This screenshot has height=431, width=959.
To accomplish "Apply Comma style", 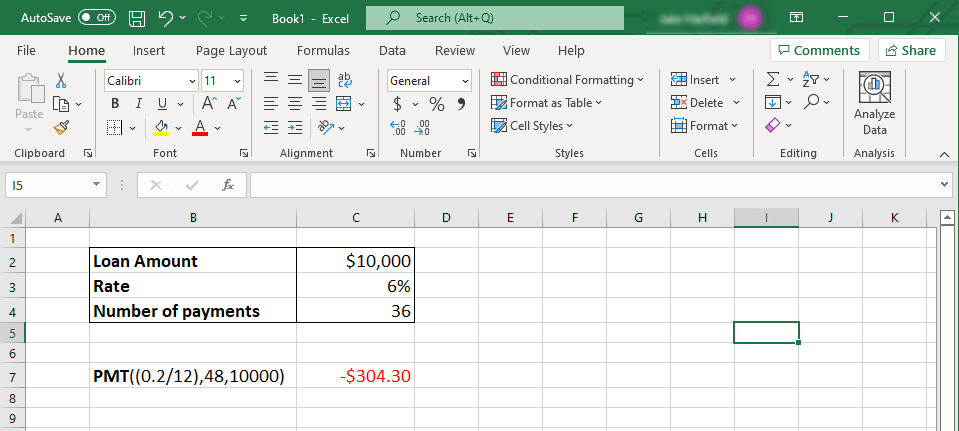I will pyautogui.click(x=461, y=105).
